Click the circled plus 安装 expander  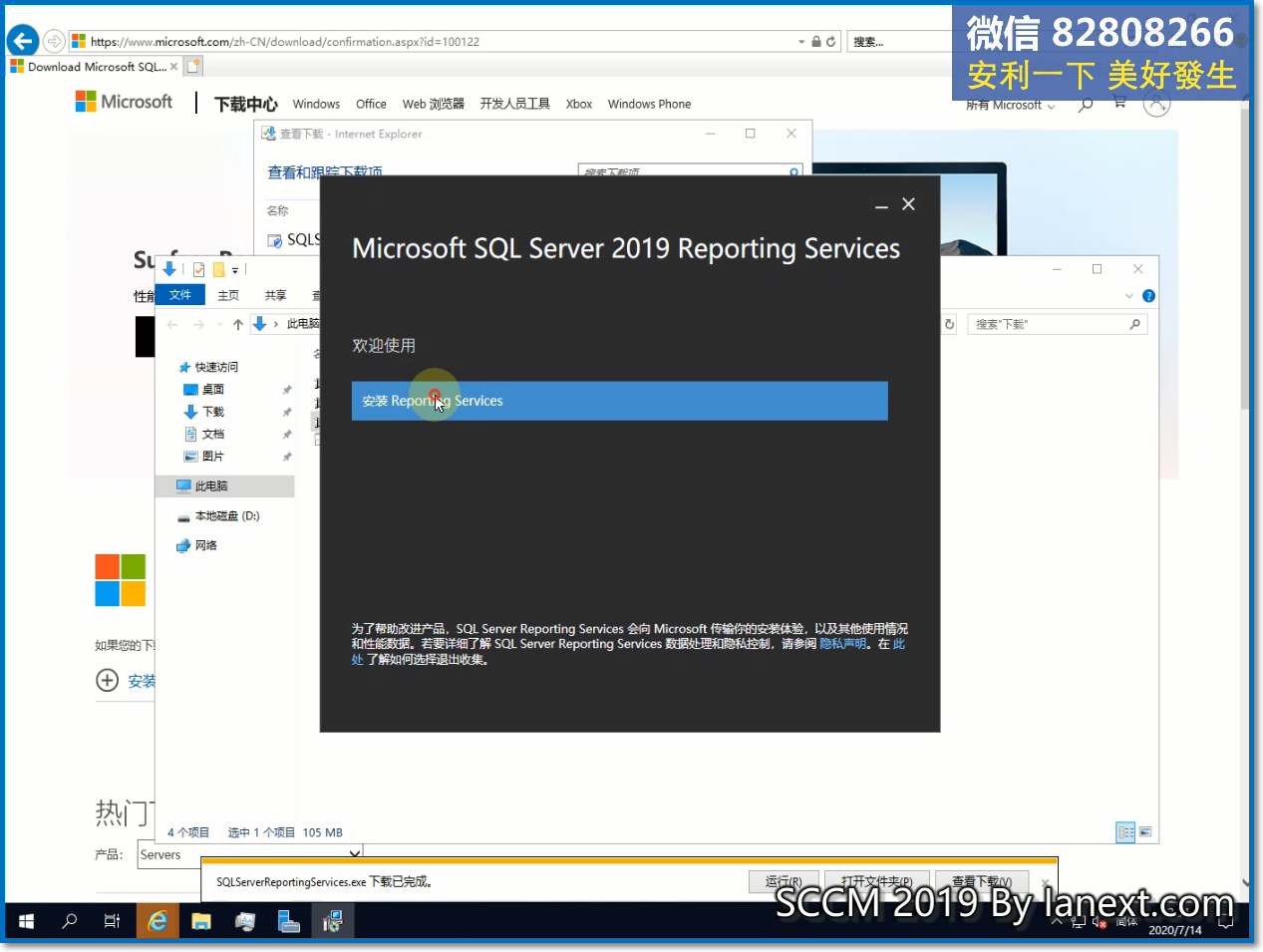click(x=107, y=680)
